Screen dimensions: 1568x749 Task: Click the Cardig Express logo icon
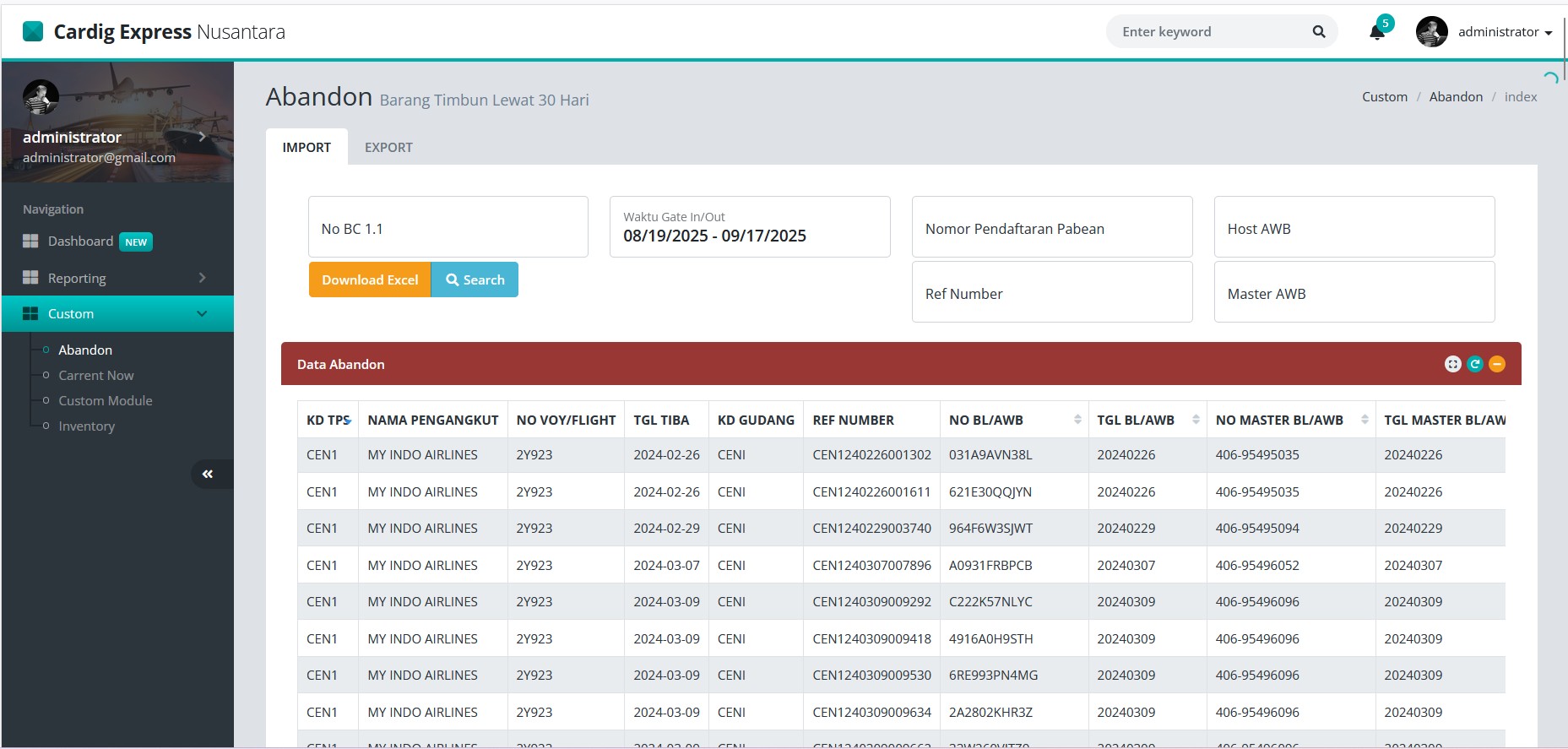(33, 32)
